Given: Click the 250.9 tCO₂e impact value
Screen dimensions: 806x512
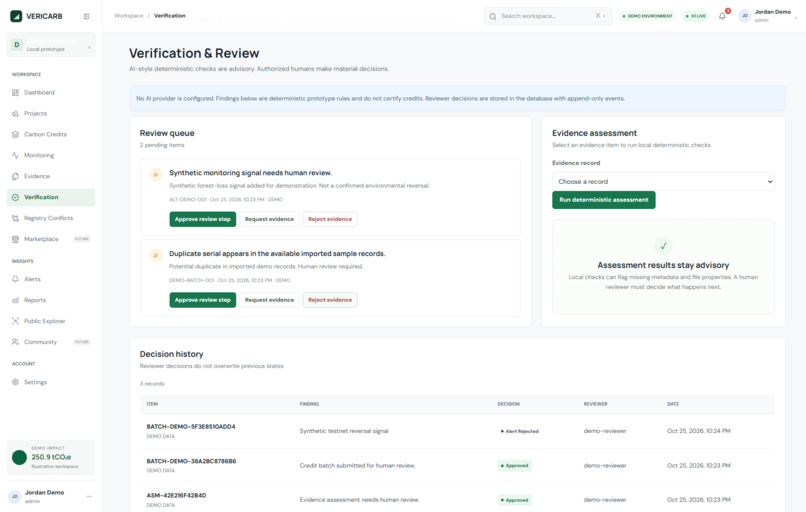Looking at the screenshot, I should [x=51, y=457].
